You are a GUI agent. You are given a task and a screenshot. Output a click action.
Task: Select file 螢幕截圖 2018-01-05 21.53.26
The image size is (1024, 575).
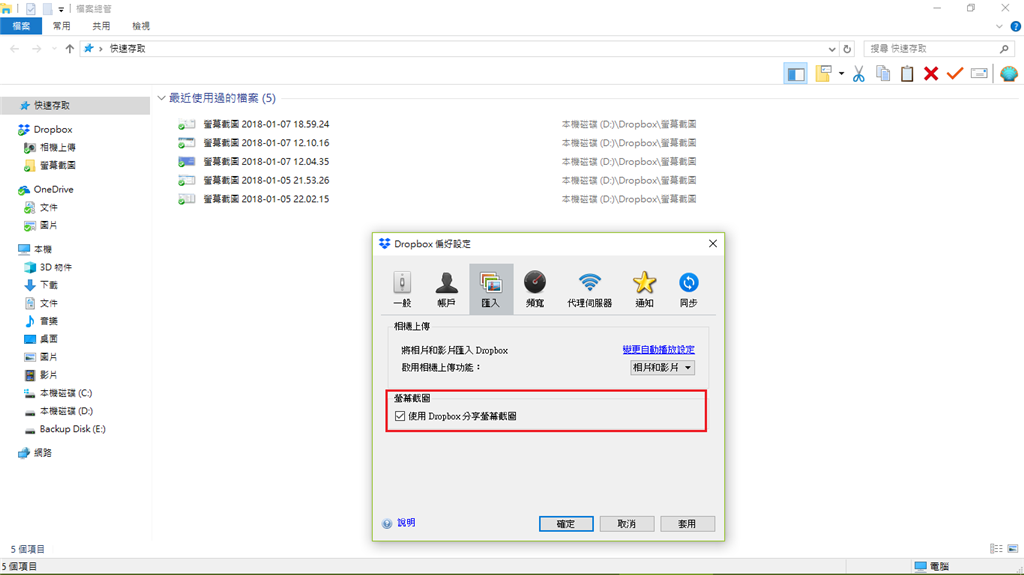[266, 180]
